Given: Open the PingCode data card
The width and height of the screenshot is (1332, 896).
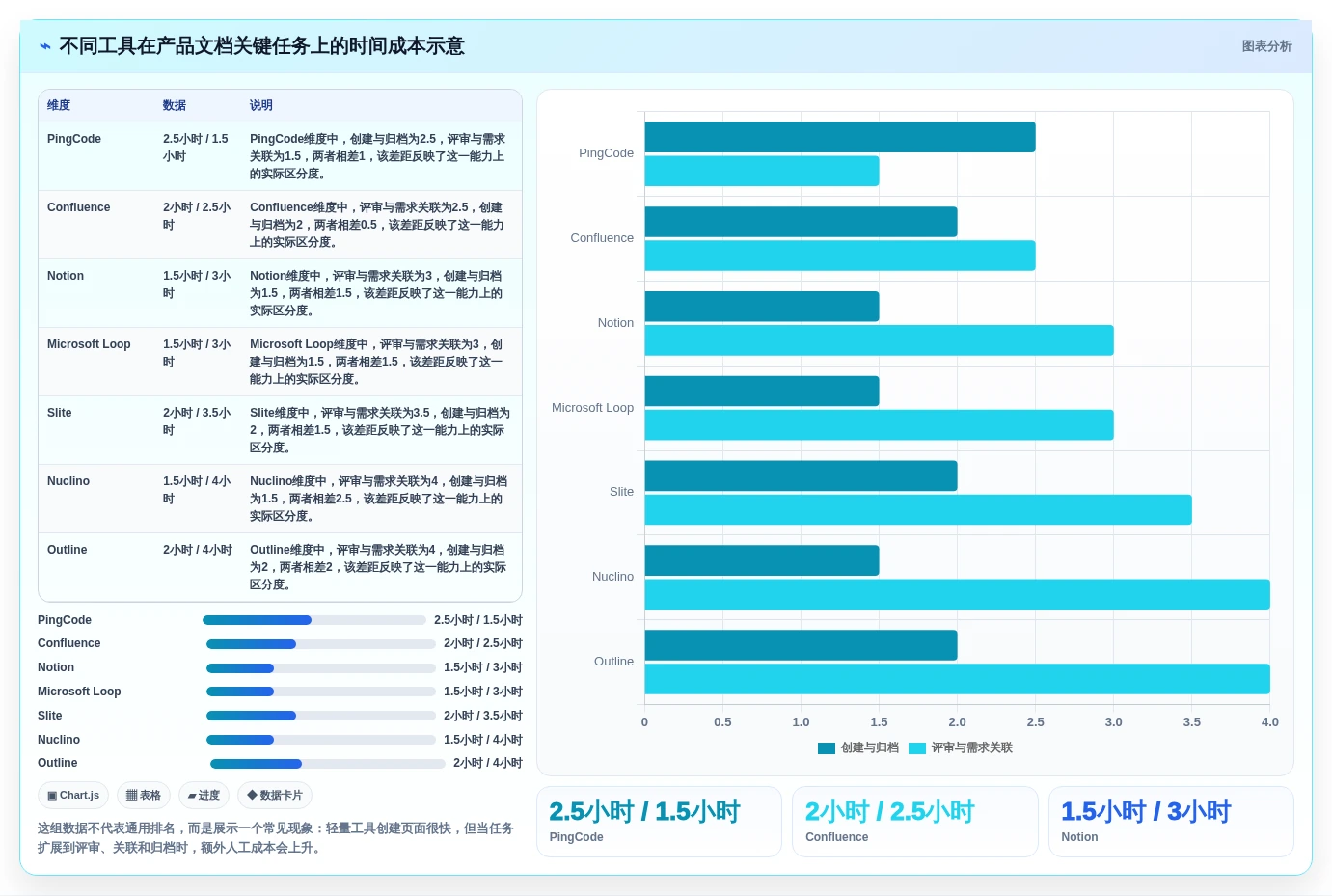Looking at the screenshot, I should (659, 822).
